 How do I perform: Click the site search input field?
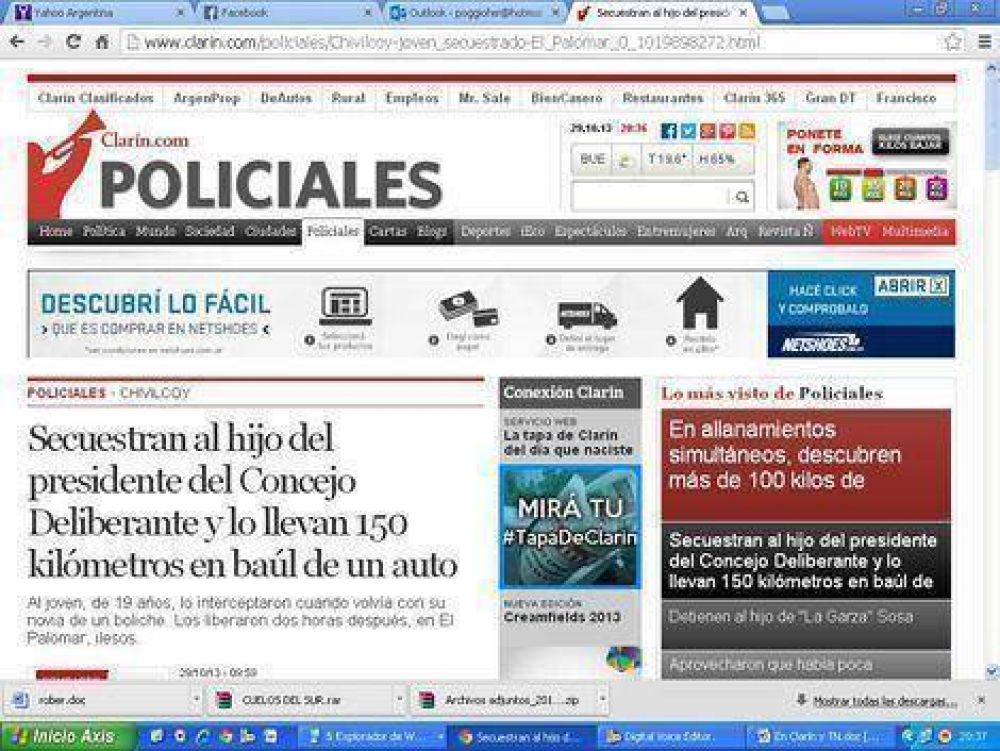[x=650, y=197]
